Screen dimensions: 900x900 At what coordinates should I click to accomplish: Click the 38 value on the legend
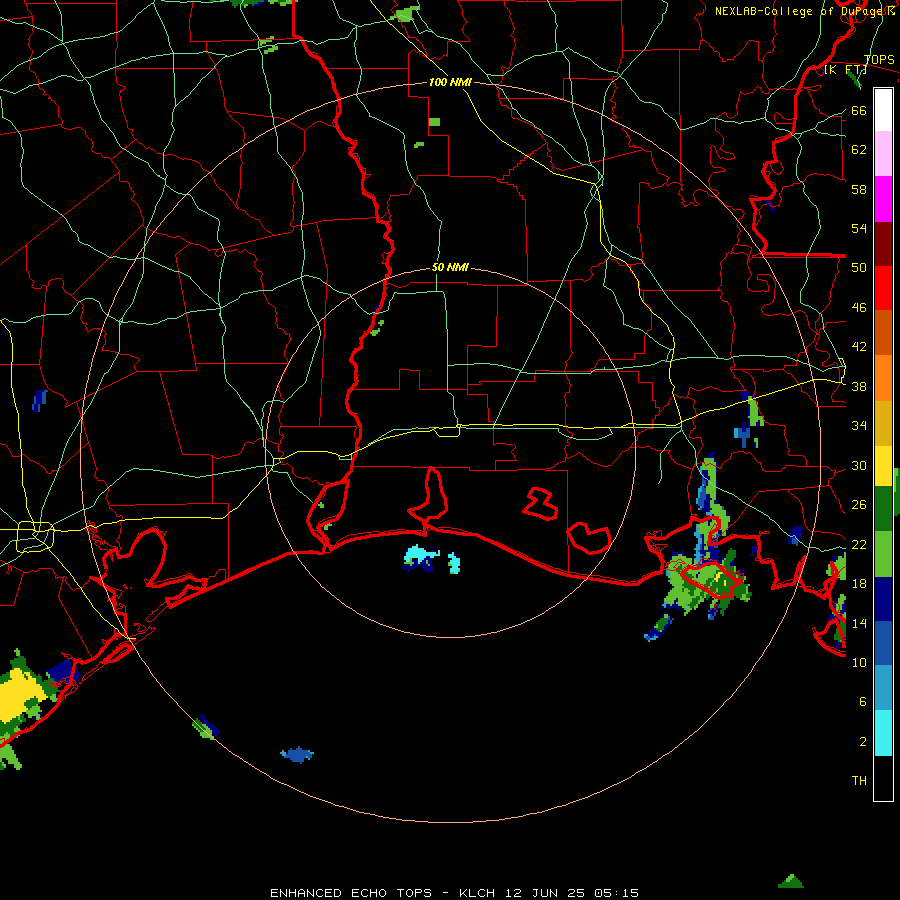point(859,386)
